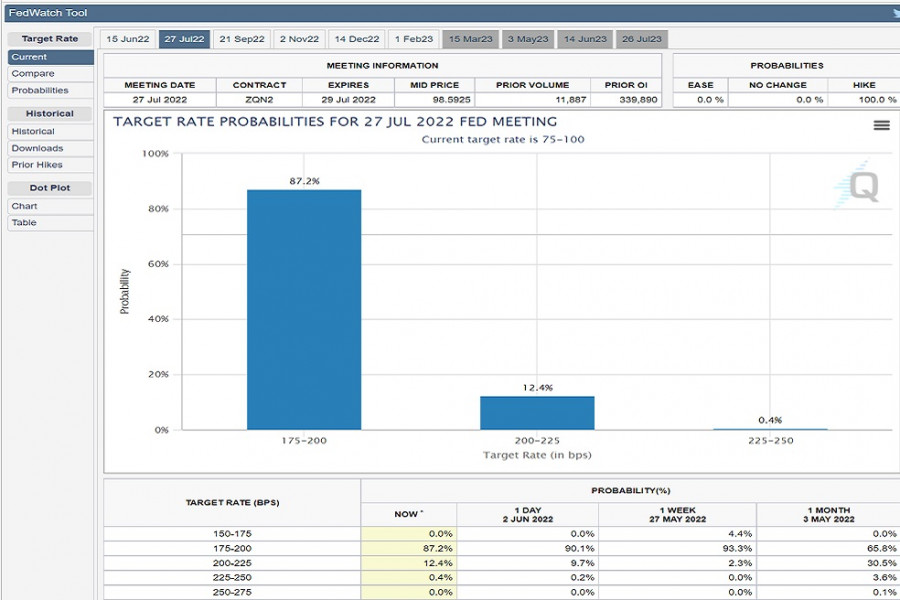The height and width of the screenshot is (600, 900).
Task: Switch to the 14 Dec22 tab
Action: (x=356, y=39)
